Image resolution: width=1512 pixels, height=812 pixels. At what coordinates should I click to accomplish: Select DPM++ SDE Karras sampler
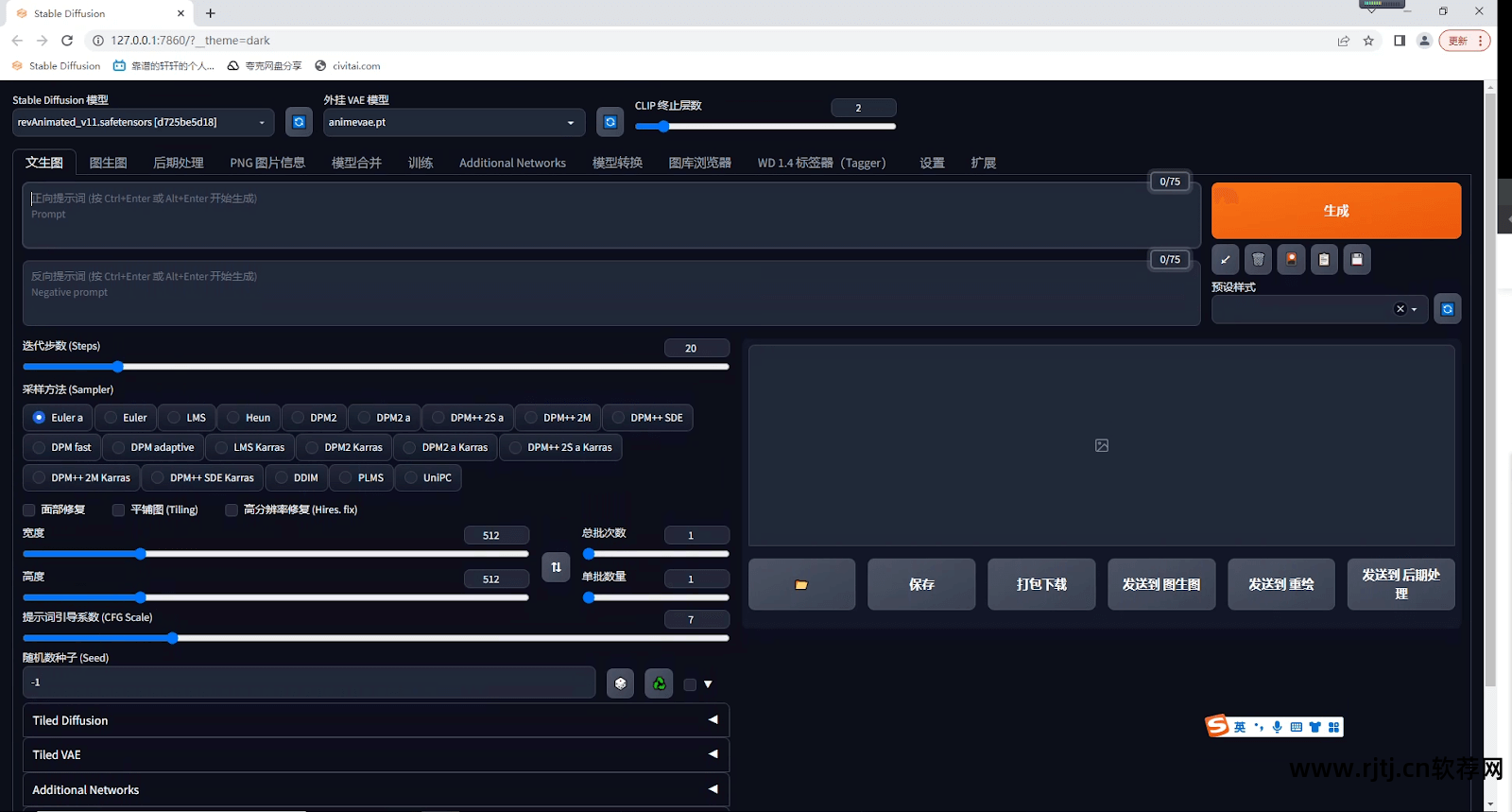(x=203, y=478)
